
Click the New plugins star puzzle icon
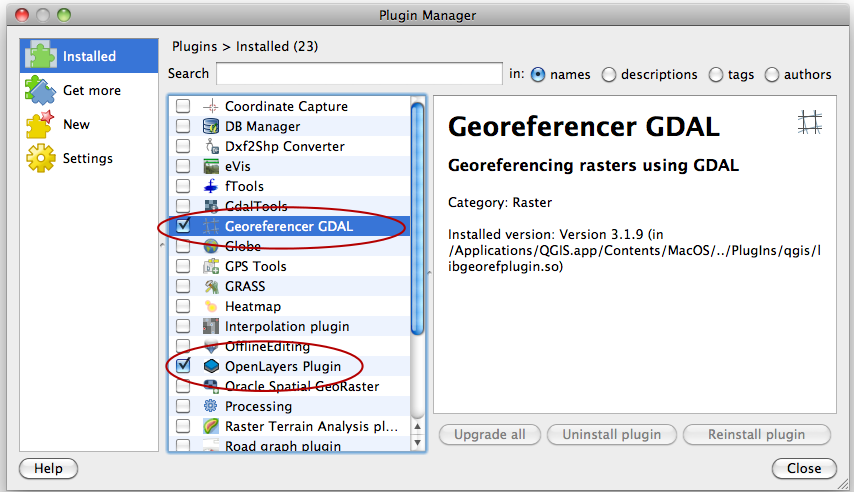click(40, 124)
